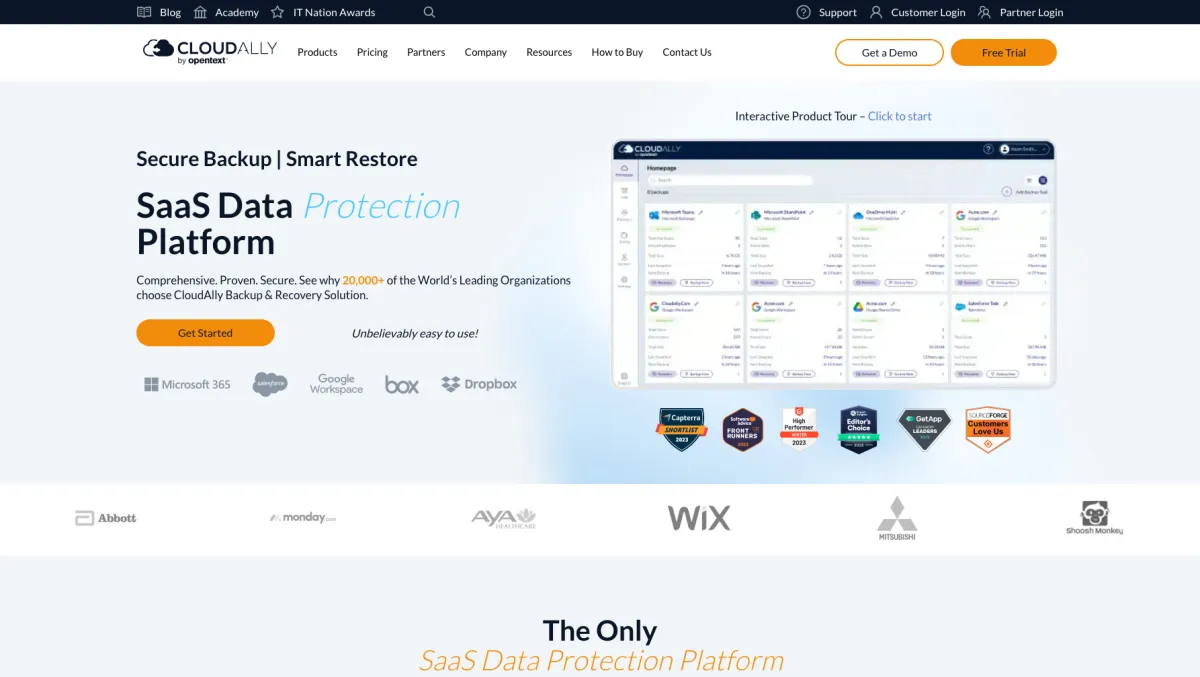Click the Abbott customer logo
The width and height of the screenshot is (1200, 677).
pyautogui.click(x=105, y=518)
